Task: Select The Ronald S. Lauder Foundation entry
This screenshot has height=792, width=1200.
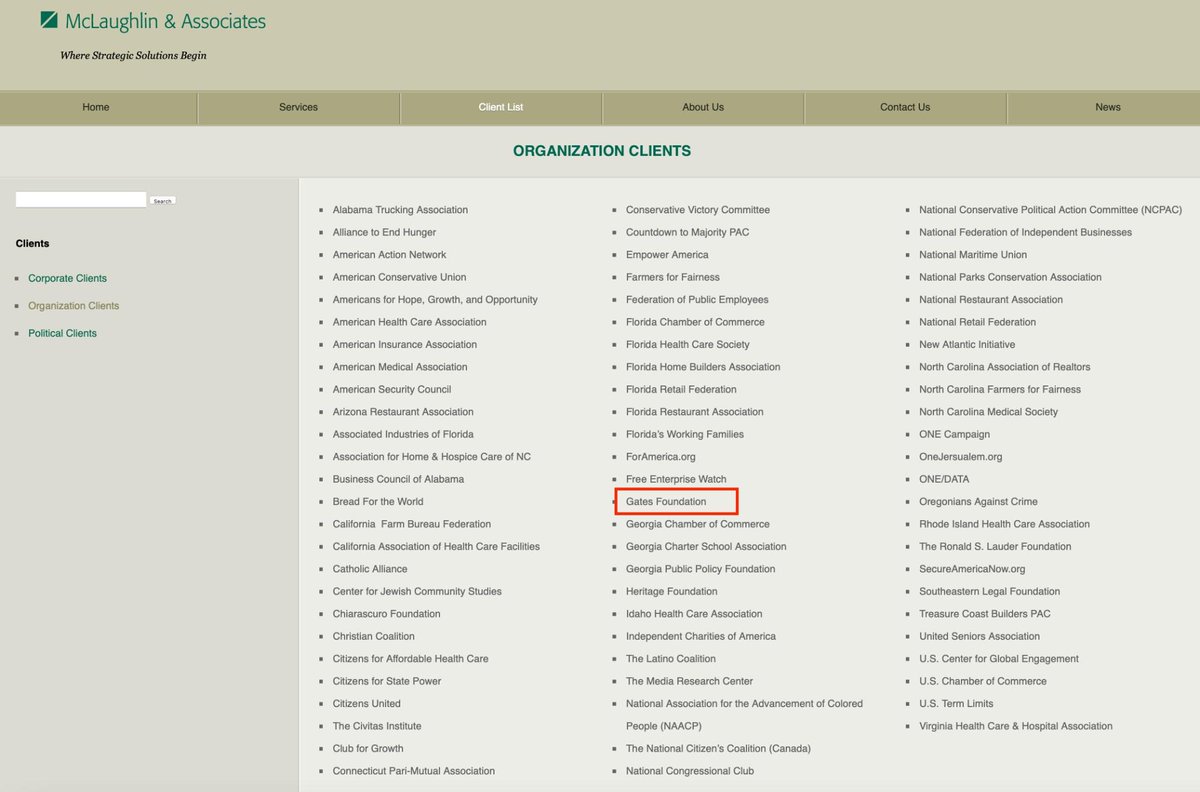Action: coord(995,547)
